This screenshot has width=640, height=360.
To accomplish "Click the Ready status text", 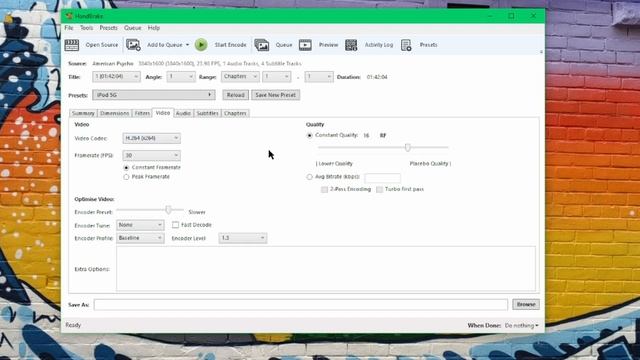I will (x=73, y=325).
